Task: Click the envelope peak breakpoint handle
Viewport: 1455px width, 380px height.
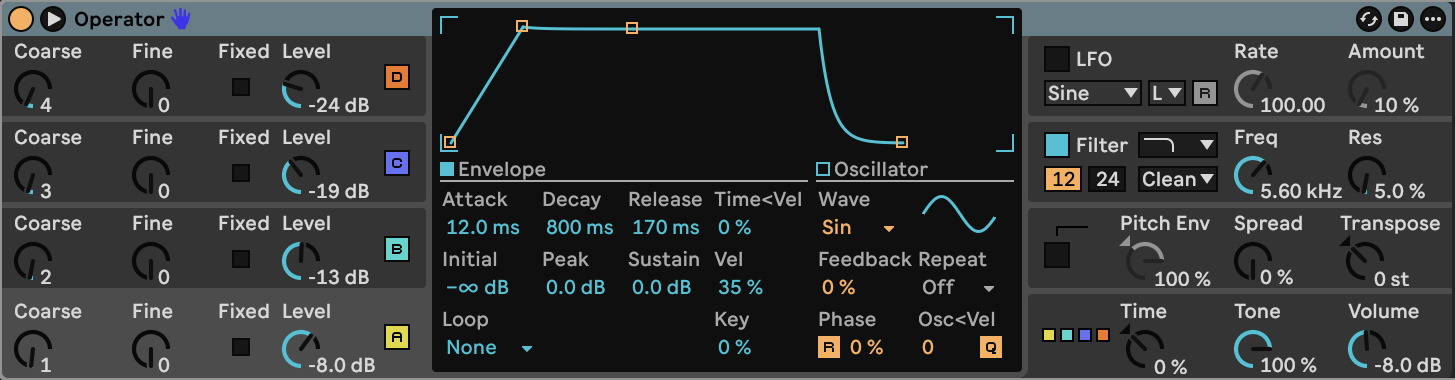Action: point(521,26)
